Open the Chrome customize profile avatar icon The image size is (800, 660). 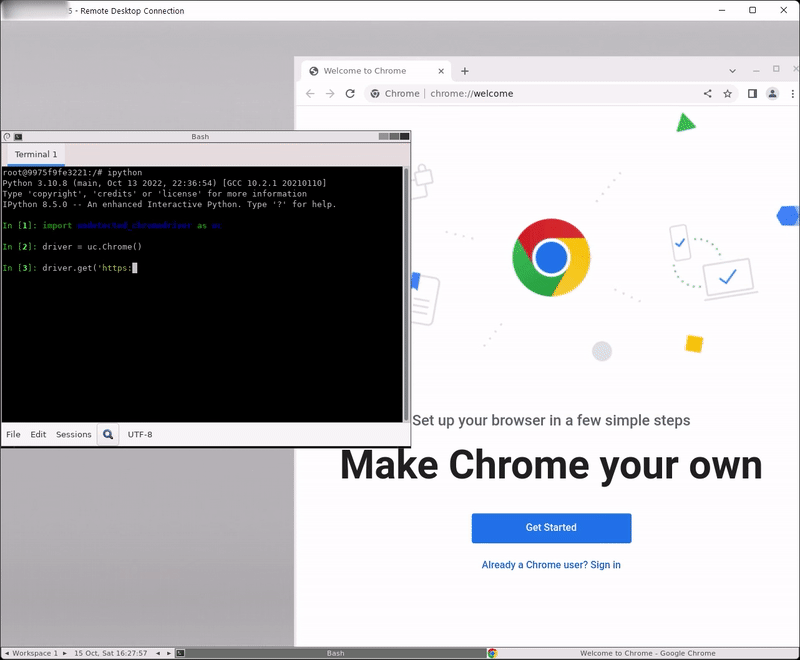tap(771, 93)
